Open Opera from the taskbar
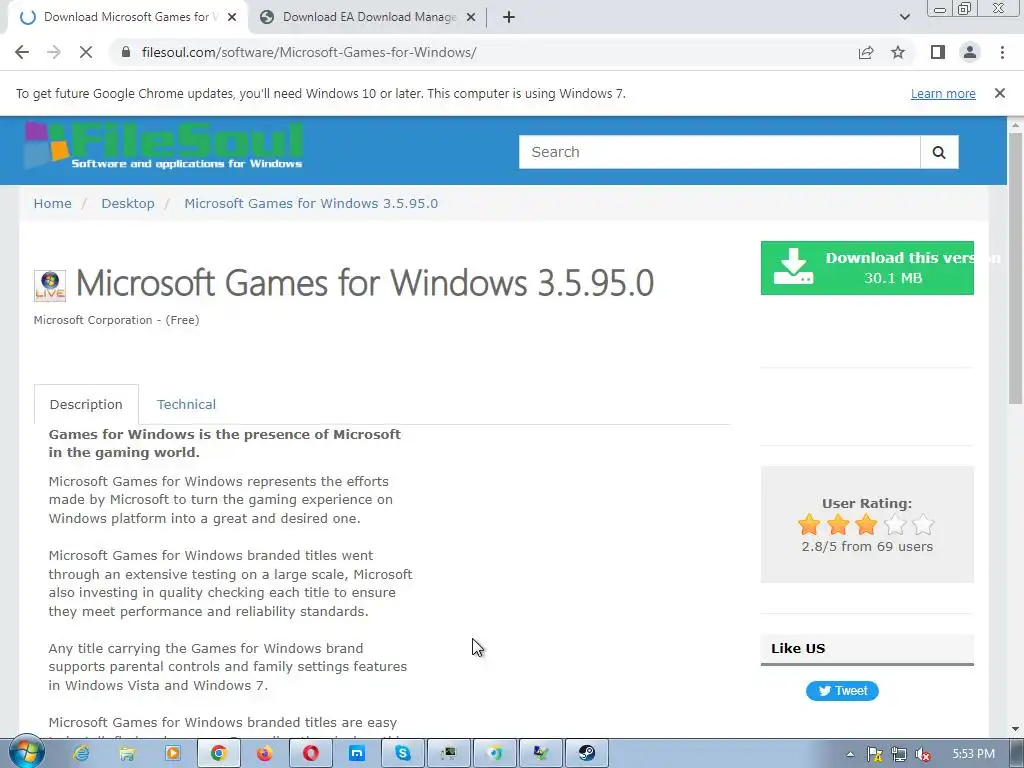The image size is (1024, 768). [x=311, y=754]
